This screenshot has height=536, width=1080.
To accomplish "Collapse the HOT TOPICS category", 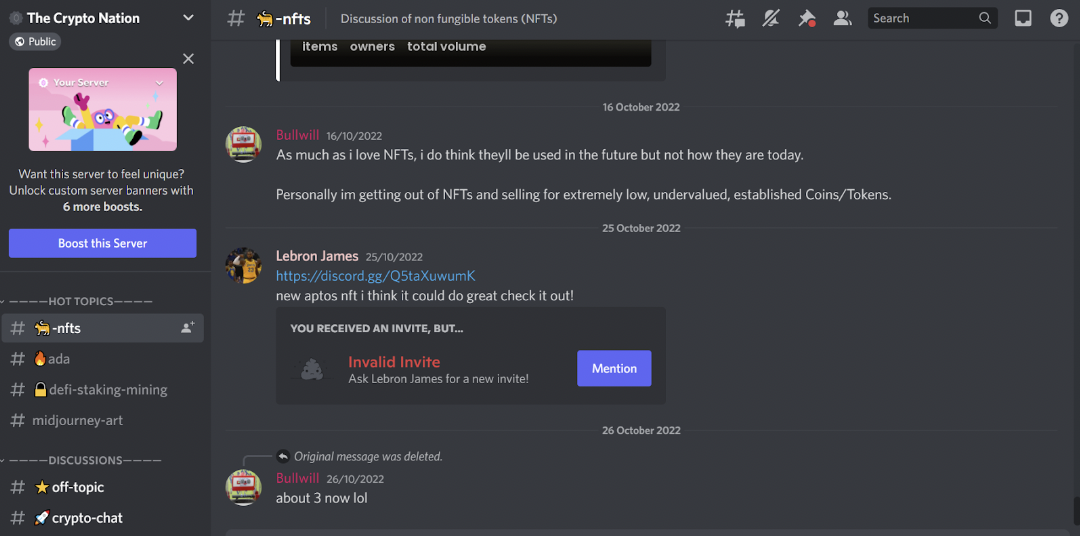I will point(80,301).
